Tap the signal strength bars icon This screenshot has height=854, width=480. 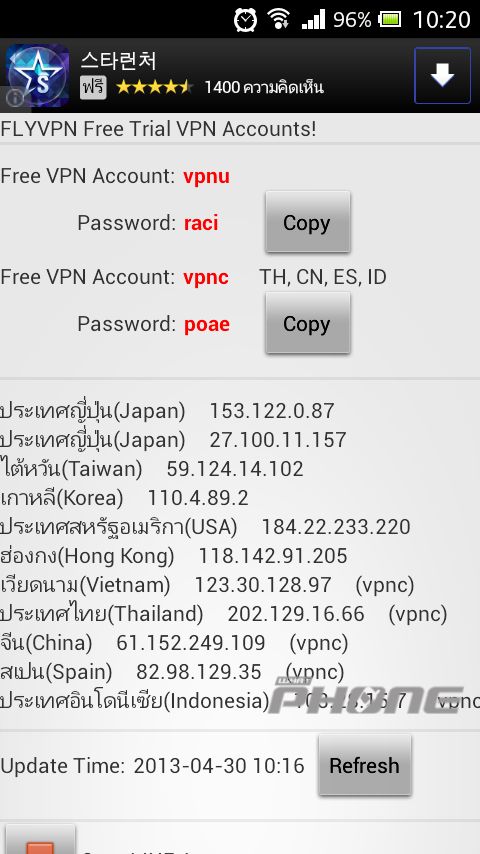click(313, 20)
